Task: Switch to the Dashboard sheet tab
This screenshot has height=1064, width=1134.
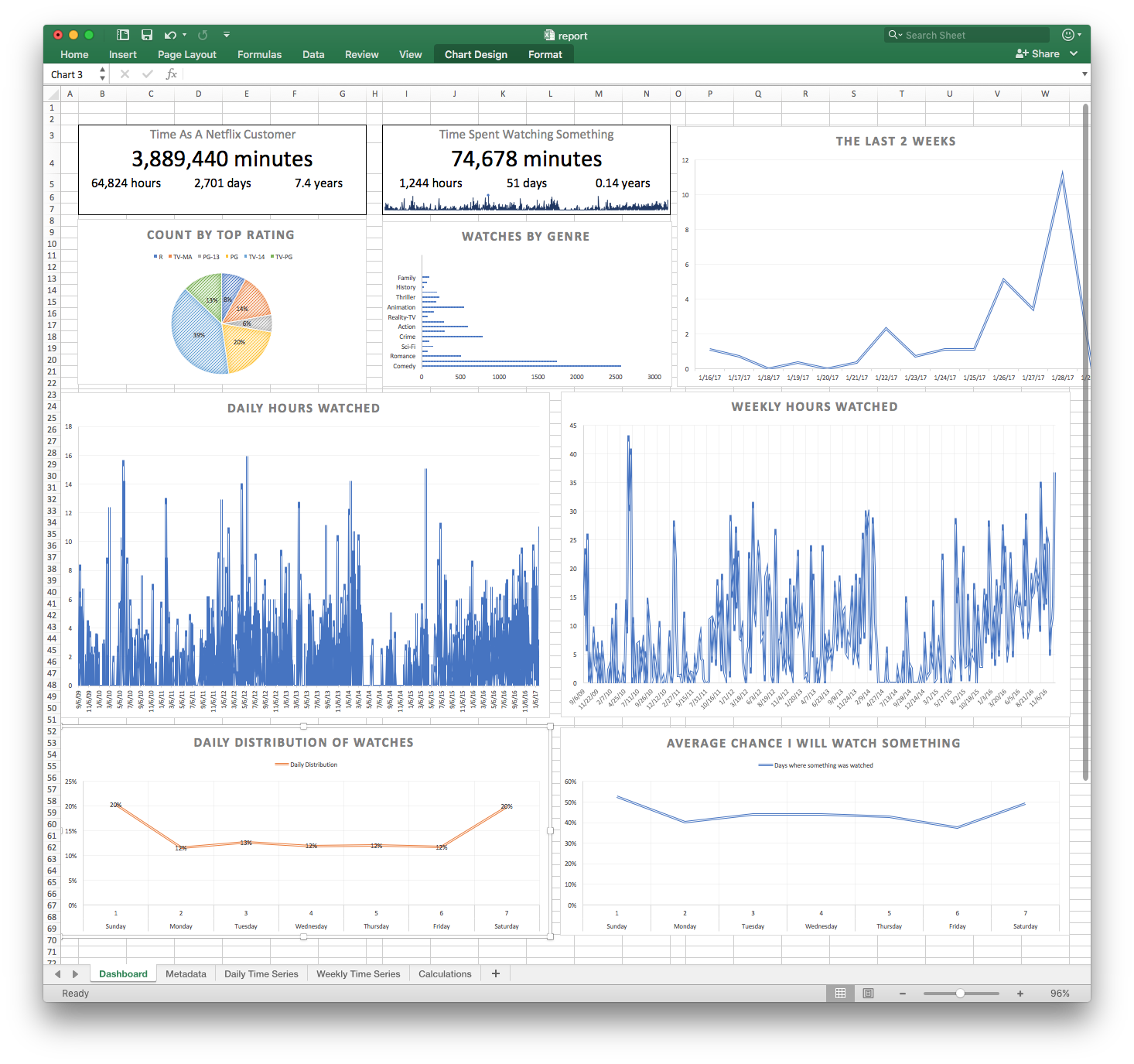Action: click(123, 973)
